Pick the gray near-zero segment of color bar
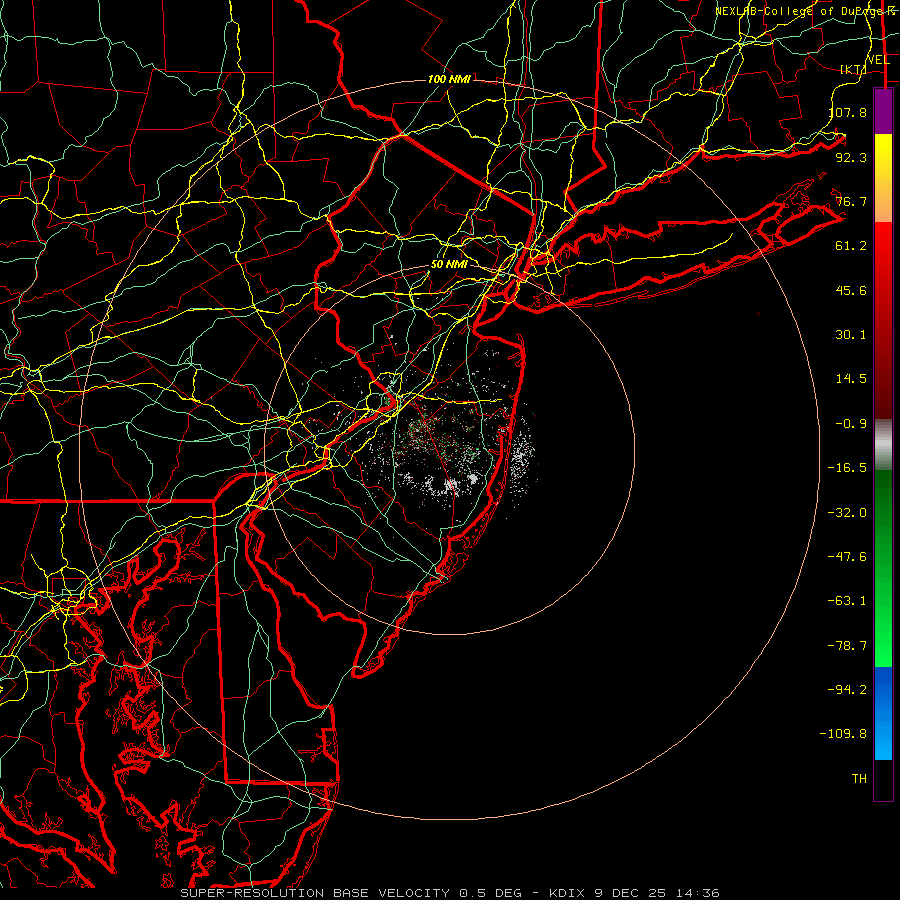This screenshot has height=900, width=900. [x=883, y=445]
